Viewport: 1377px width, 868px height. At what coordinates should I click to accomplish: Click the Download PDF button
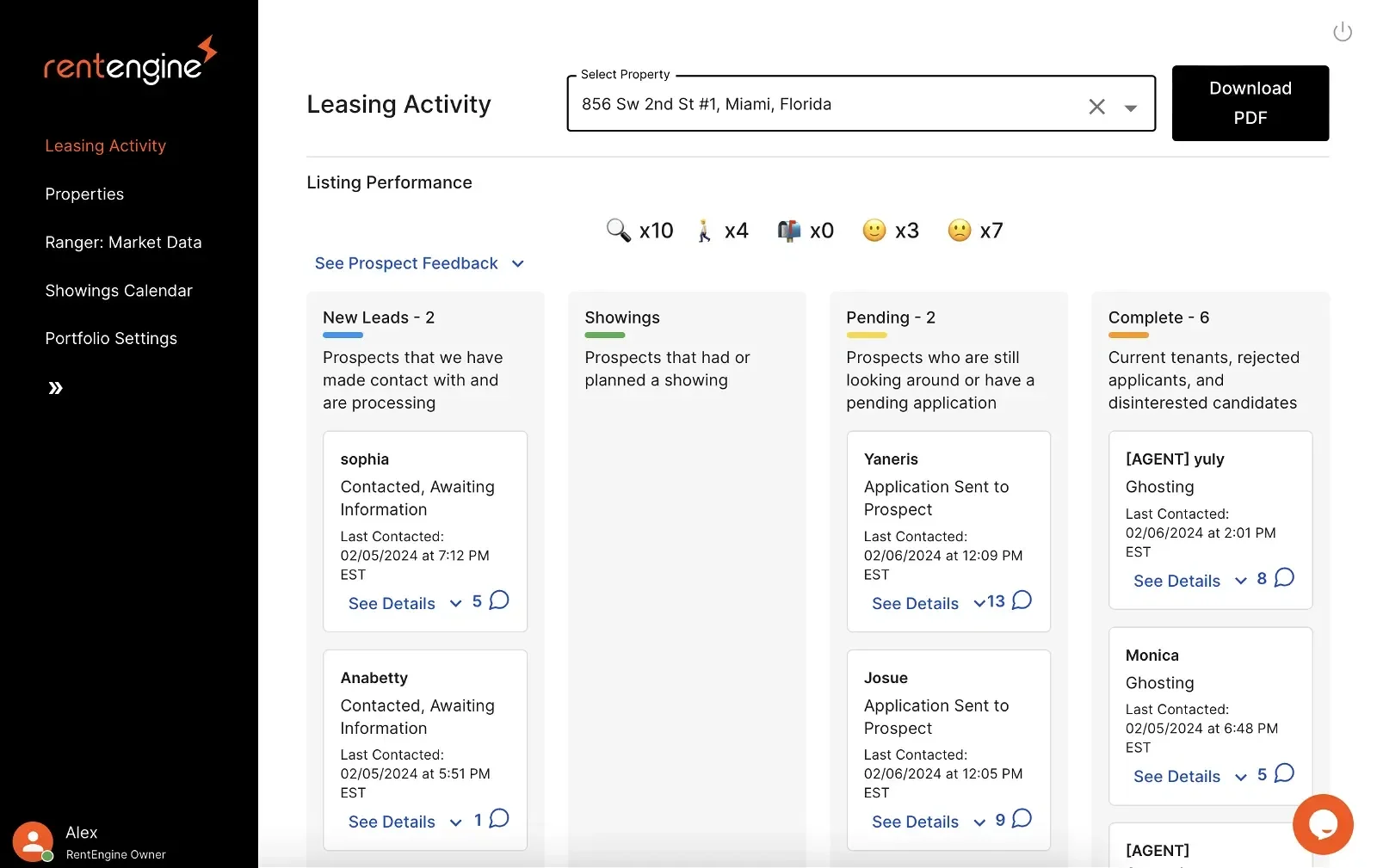point(1250,103)
